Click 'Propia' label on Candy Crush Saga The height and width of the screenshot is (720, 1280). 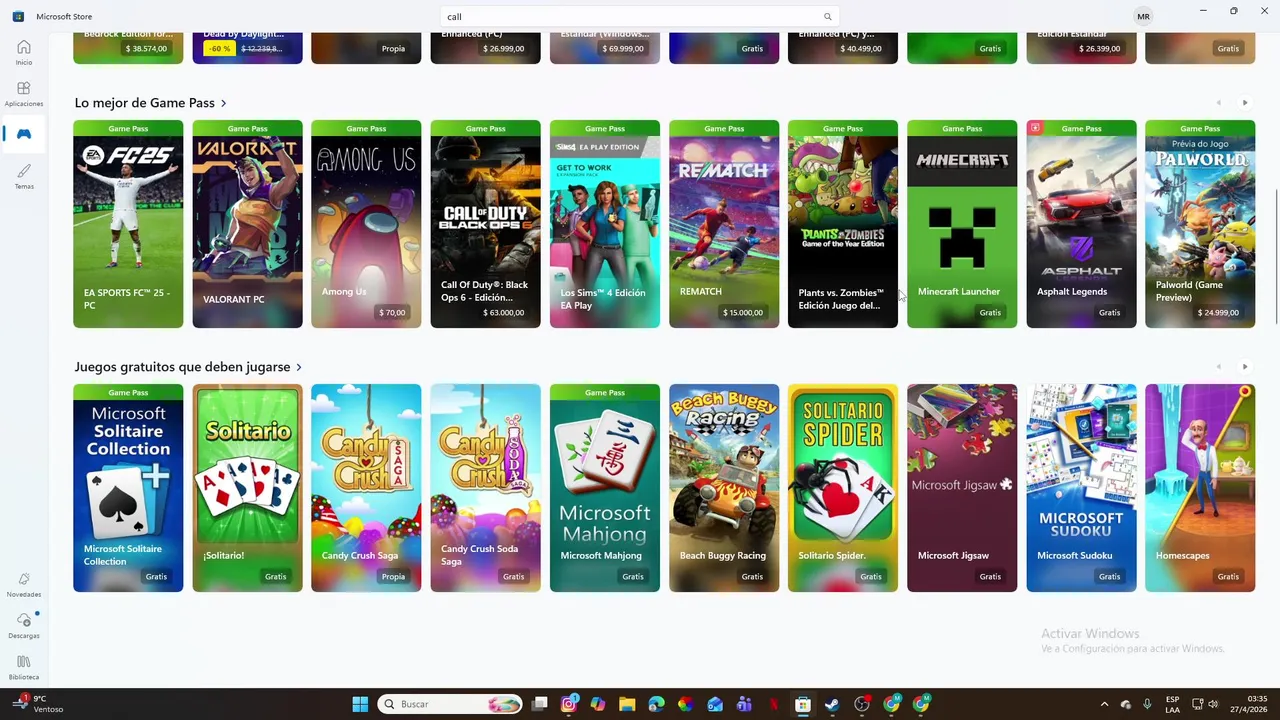(x=393, y=576)
